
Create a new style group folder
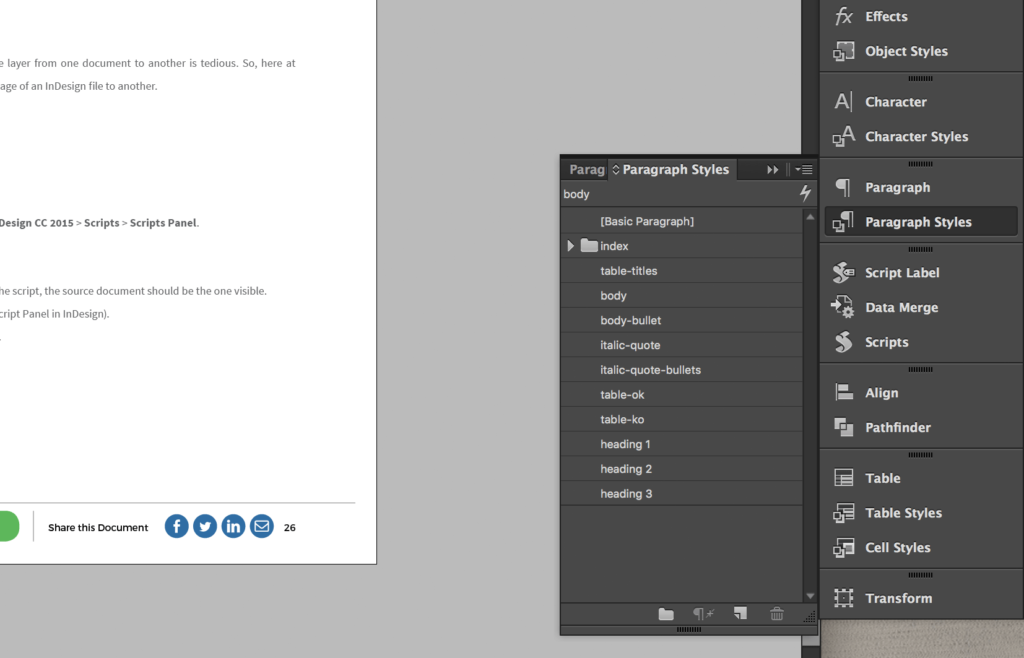(x=666, y=614)
